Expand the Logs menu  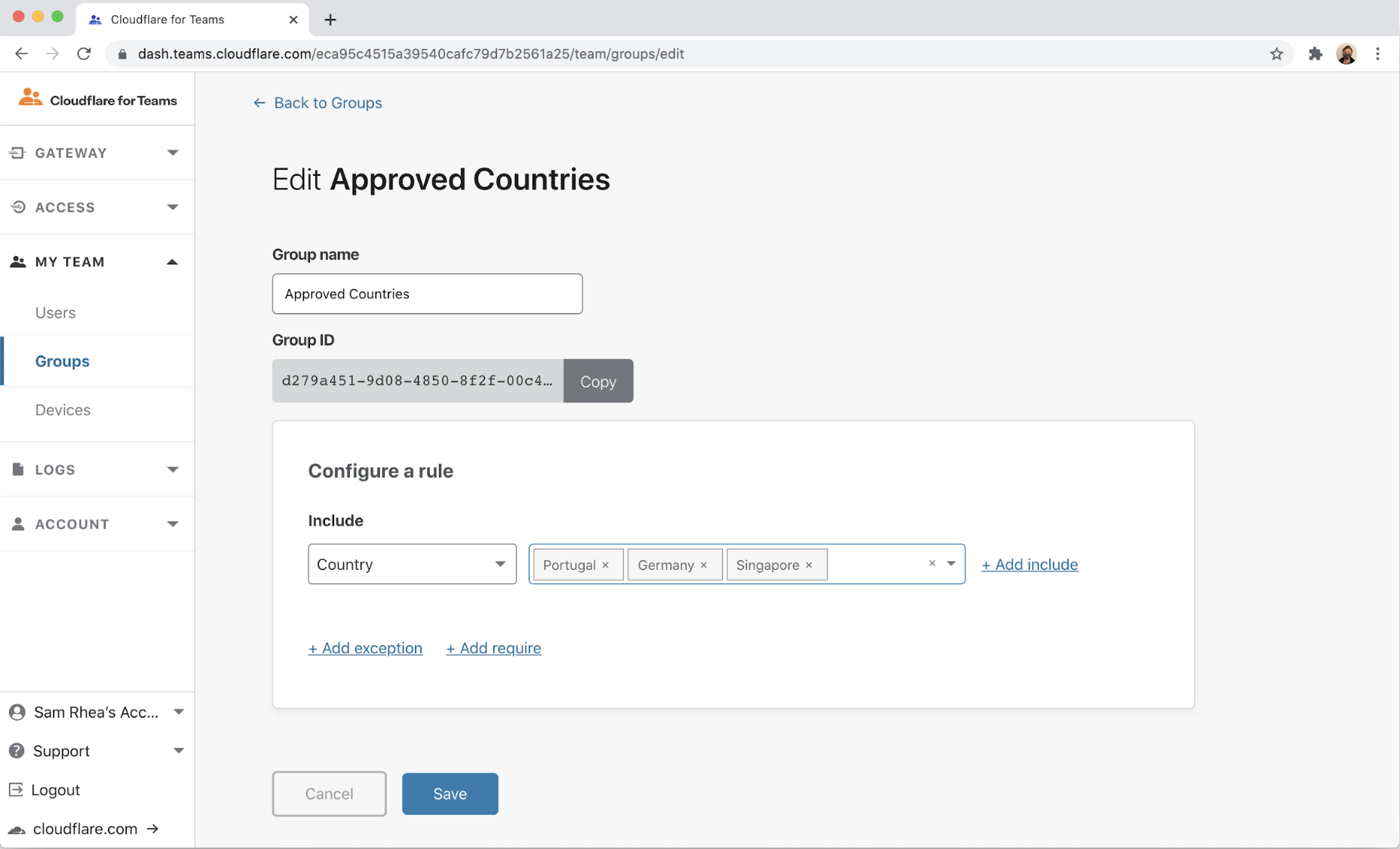(x=173, y=469)
